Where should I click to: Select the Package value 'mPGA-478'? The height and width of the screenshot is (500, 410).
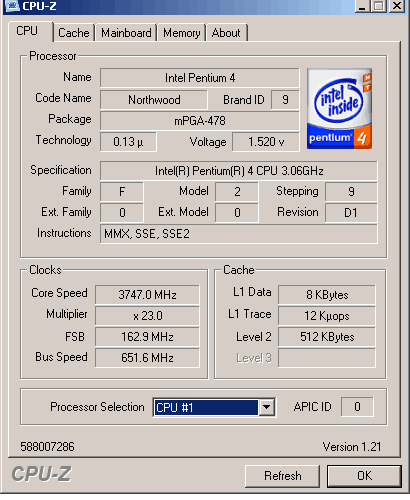[x=200, y=121]
